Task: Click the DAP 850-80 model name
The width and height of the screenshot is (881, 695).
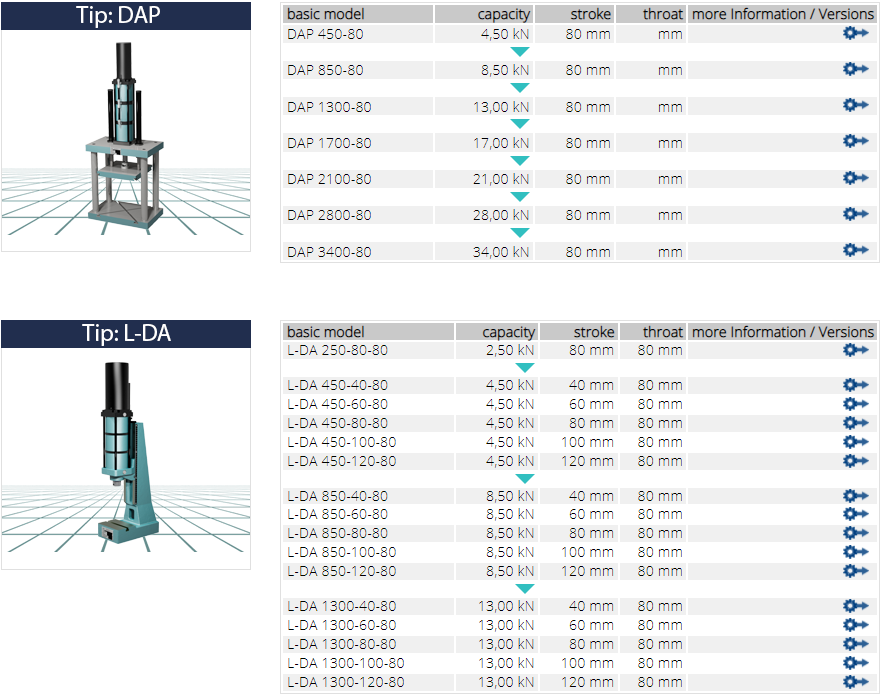Action: [x=325, y=70]
